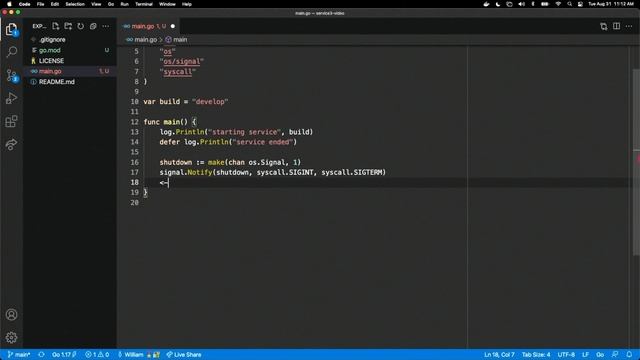Open macOS Spotlight search icon
This screenshot has height=360, width=640.
coord(569,4)
